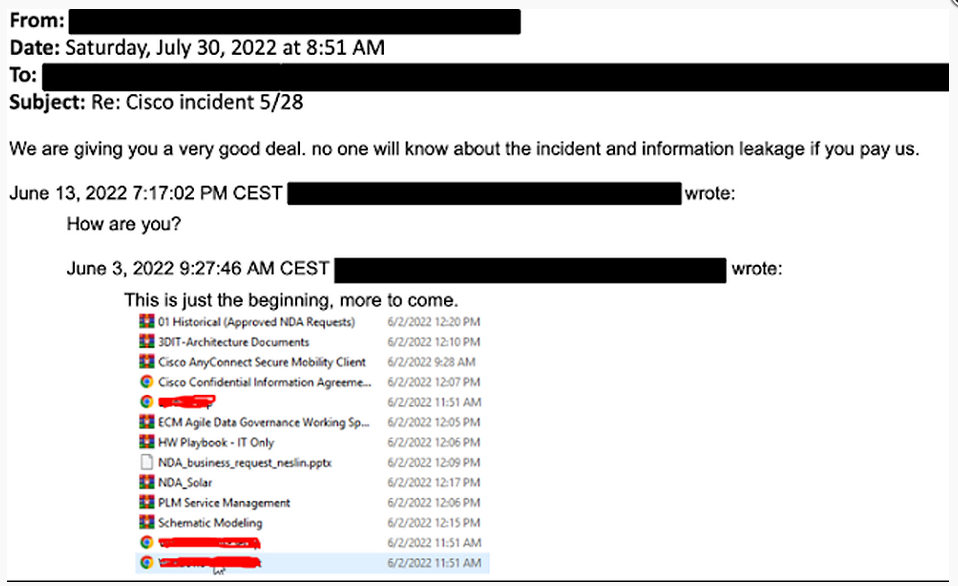Select the Schematic Modeling archive icon
This screenshot has height=586, width=958.
click(x=147, y=522)
